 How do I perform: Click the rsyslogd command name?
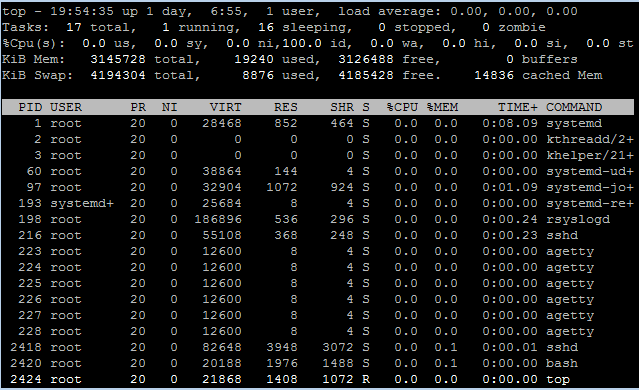point(578,219)
